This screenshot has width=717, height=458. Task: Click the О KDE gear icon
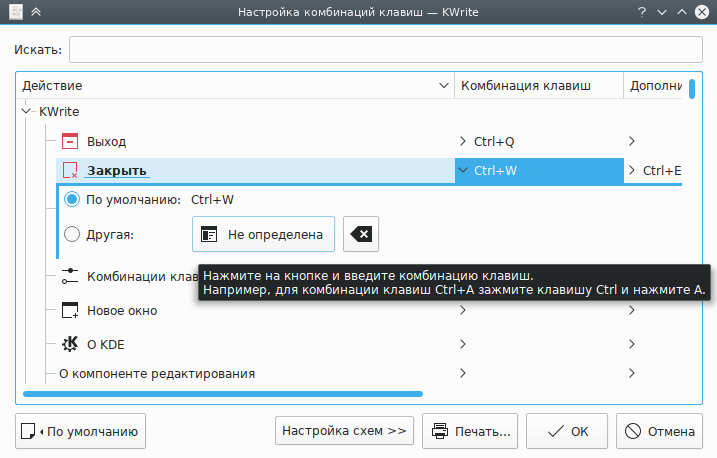(70, 344)
